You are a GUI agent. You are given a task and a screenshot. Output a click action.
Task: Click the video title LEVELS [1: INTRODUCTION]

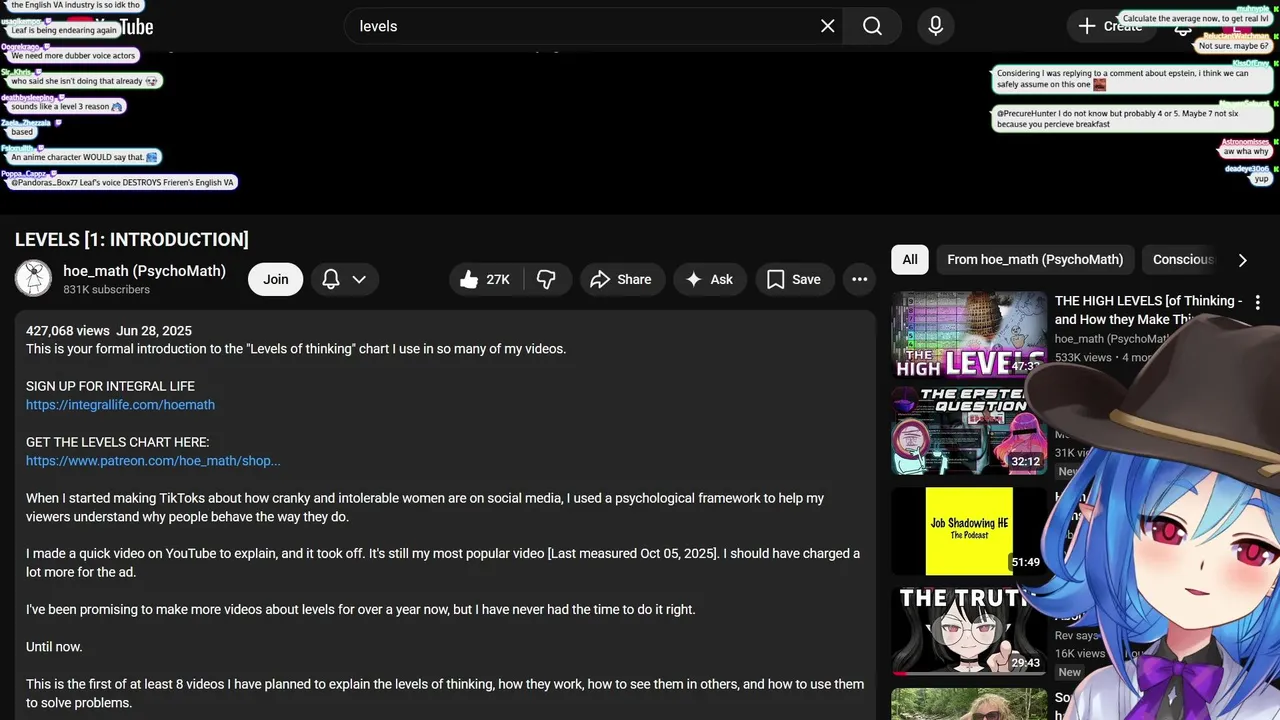[132, 239]
